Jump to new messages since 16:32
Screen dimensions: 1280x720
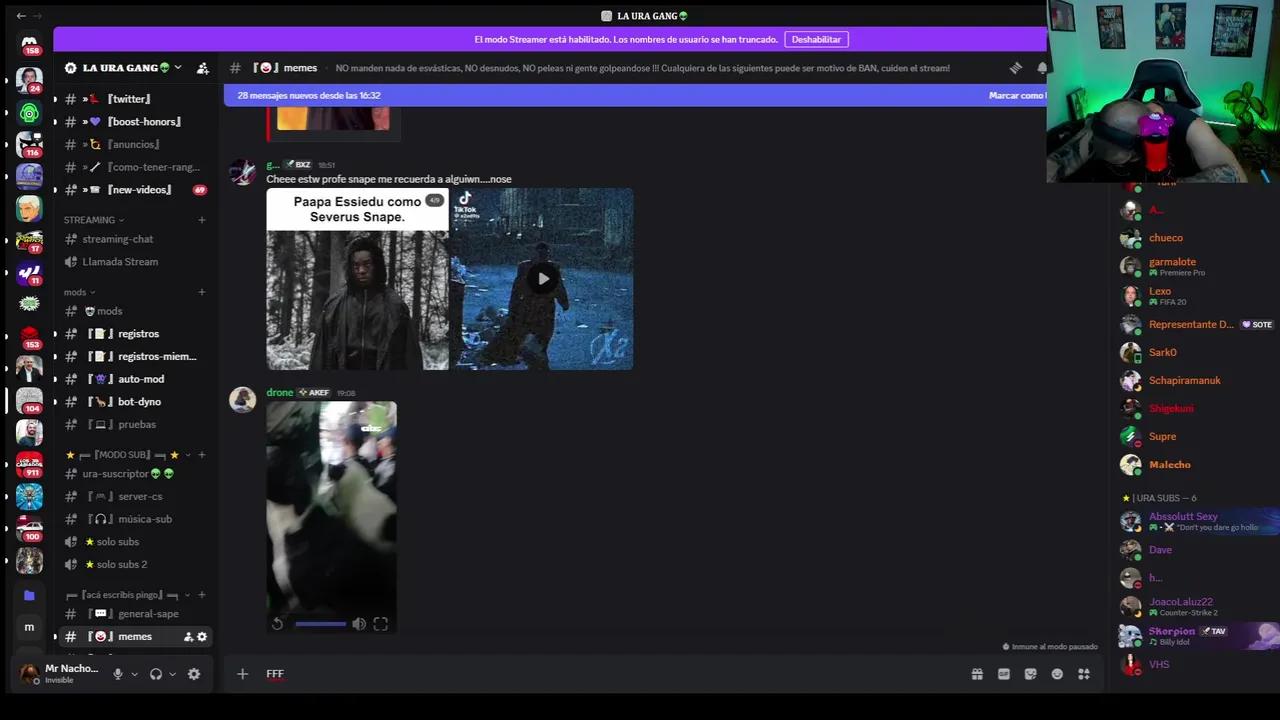309,95
